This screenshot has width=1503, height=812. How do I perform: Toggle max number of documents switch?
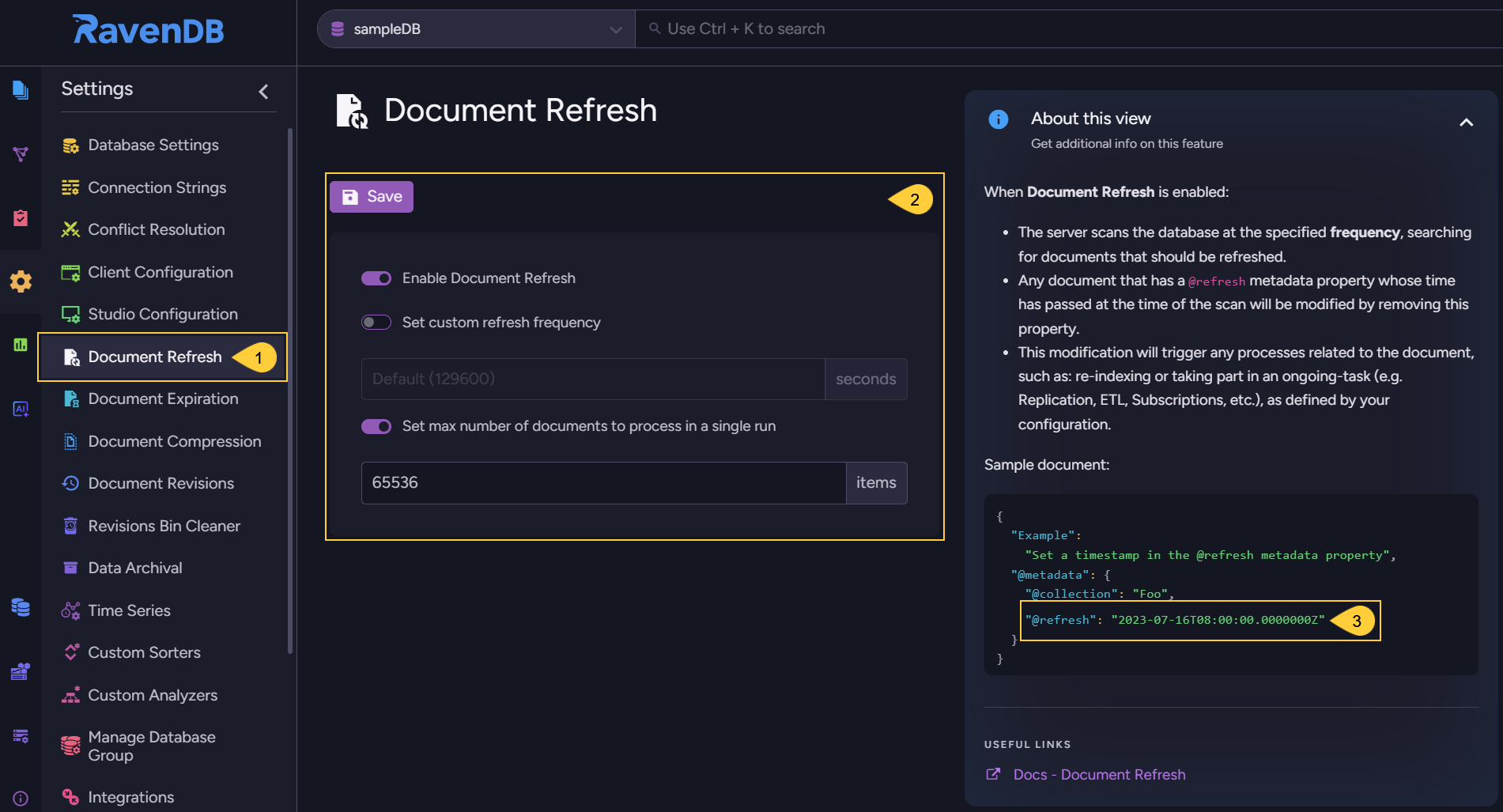pyautogui.click(x=376, y=426)
